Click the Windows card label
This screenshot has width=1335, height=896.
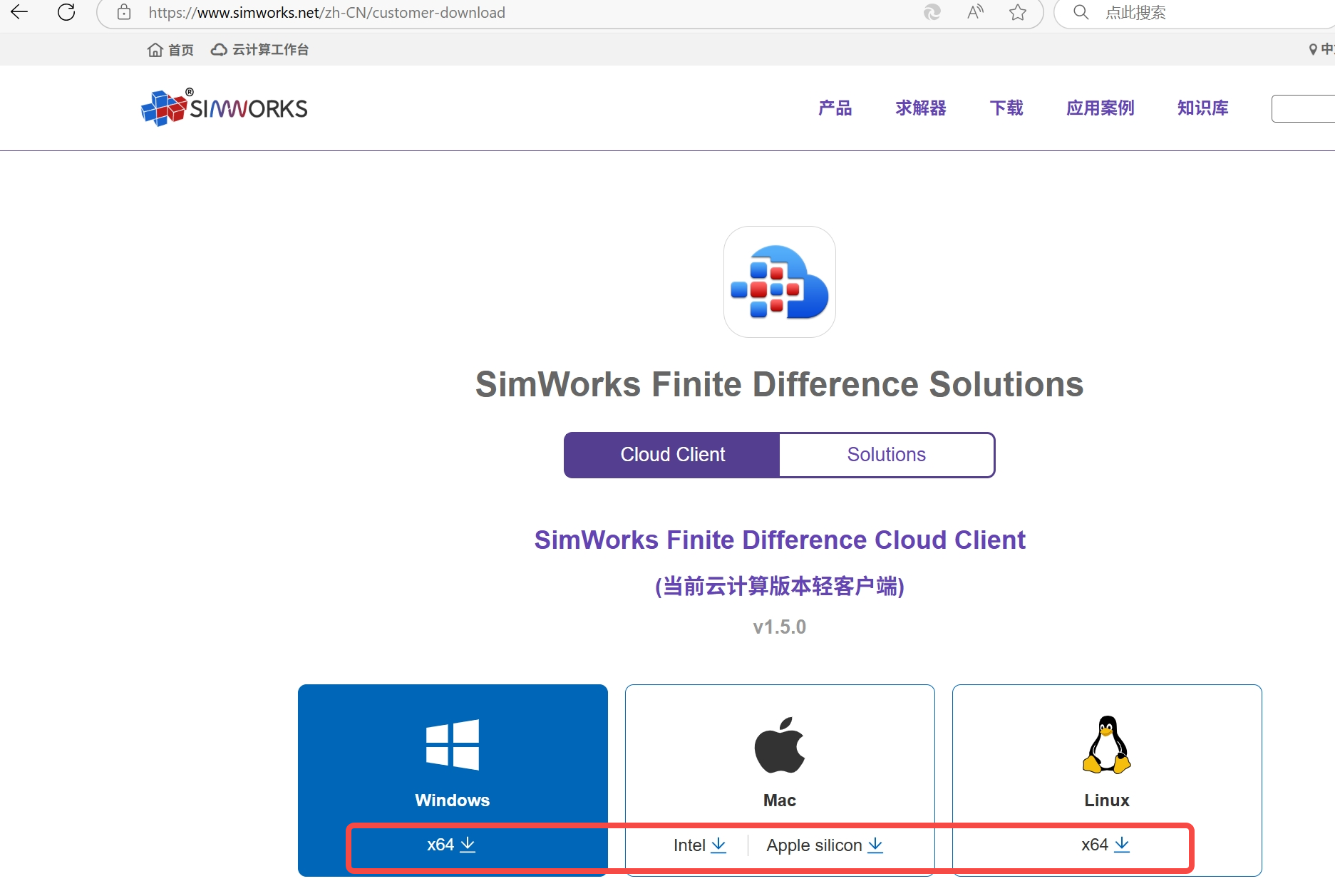(453, 800)
